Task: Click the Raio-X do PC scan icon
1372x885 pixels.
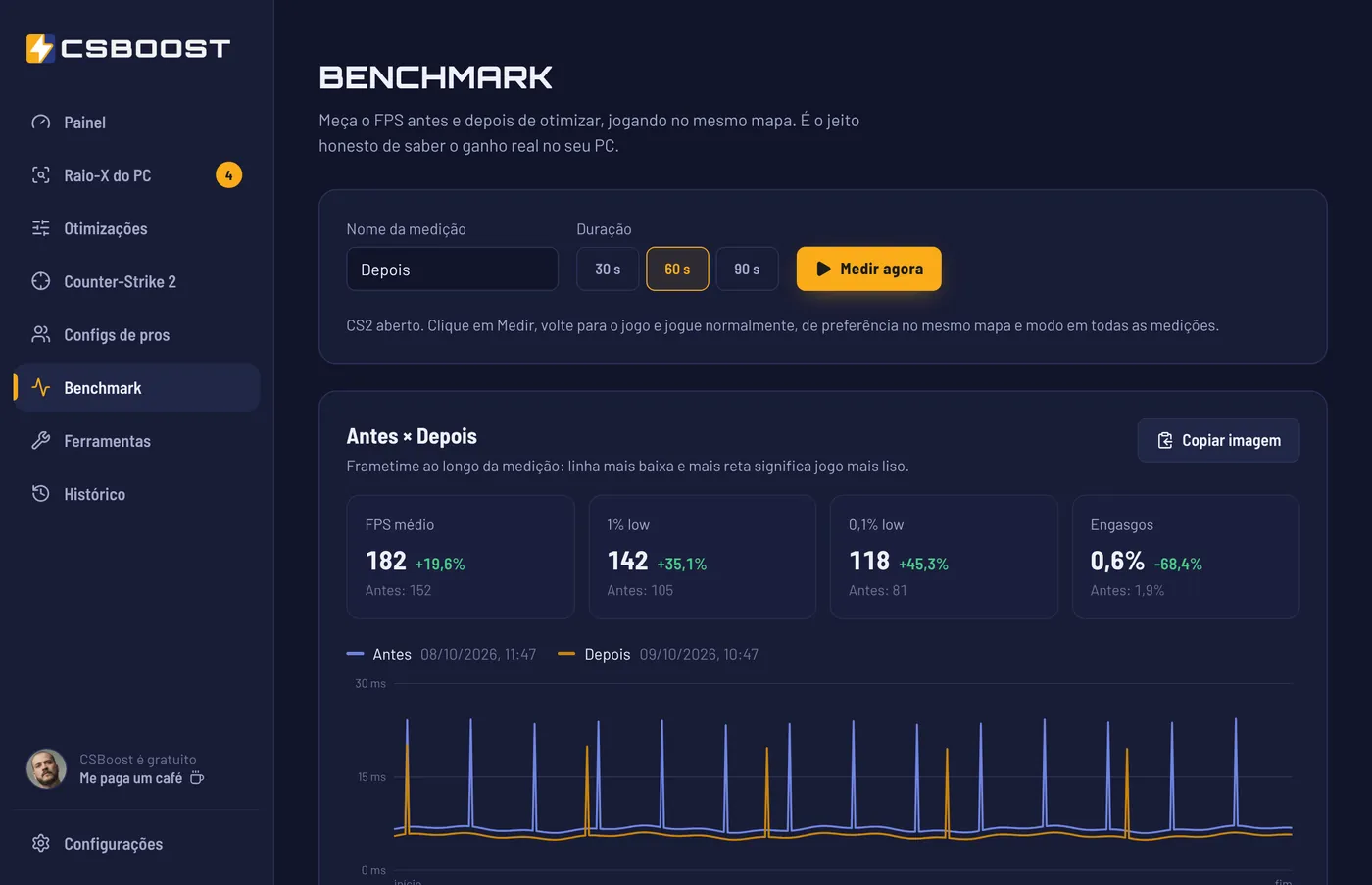Action: pos(41,175)
